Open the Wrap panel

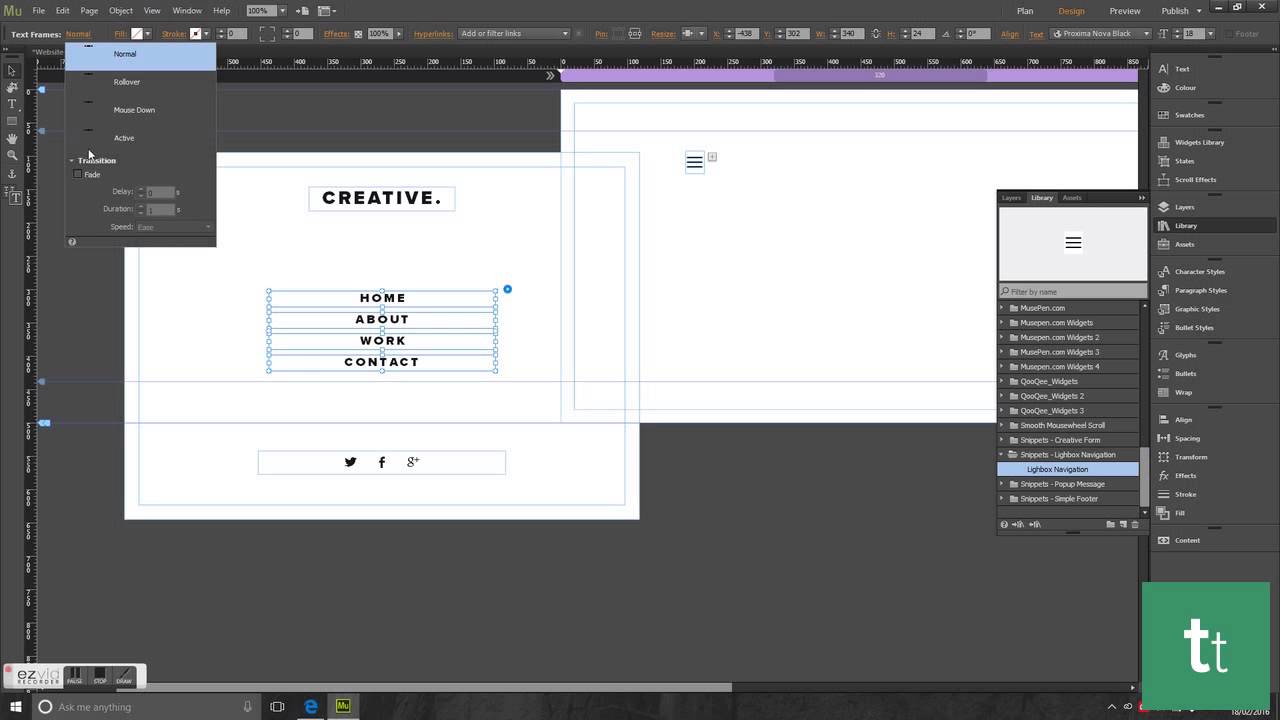(x=1183, y=393)
